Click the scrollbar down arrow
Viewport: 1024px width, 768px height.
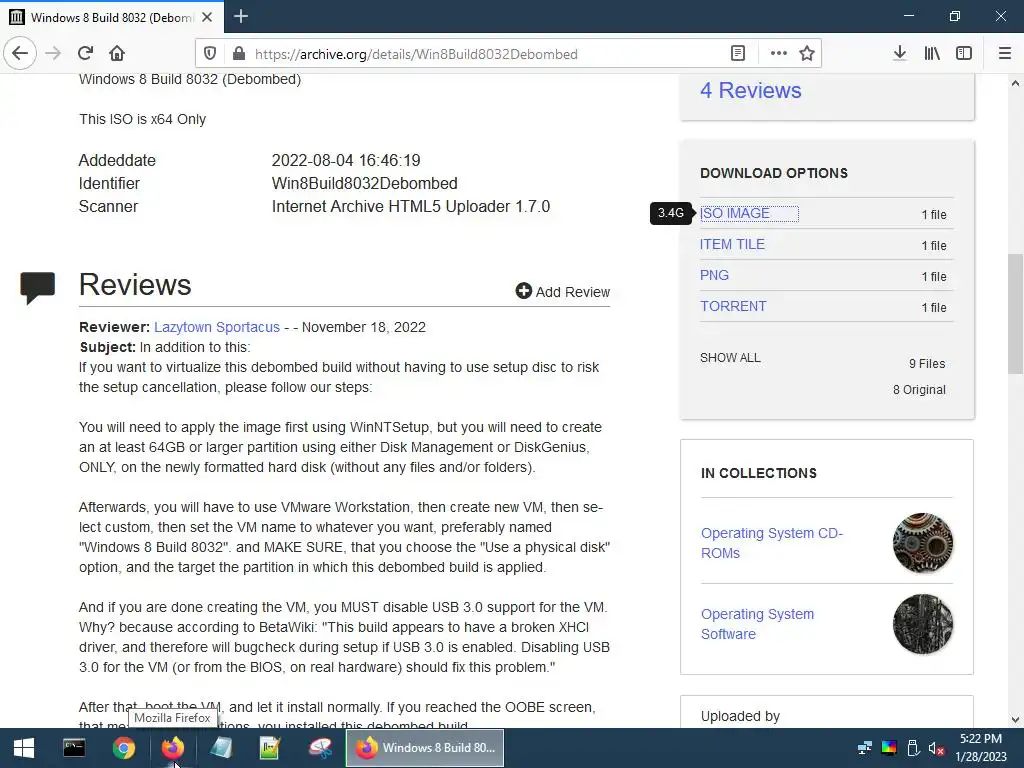pos(1015,720)
